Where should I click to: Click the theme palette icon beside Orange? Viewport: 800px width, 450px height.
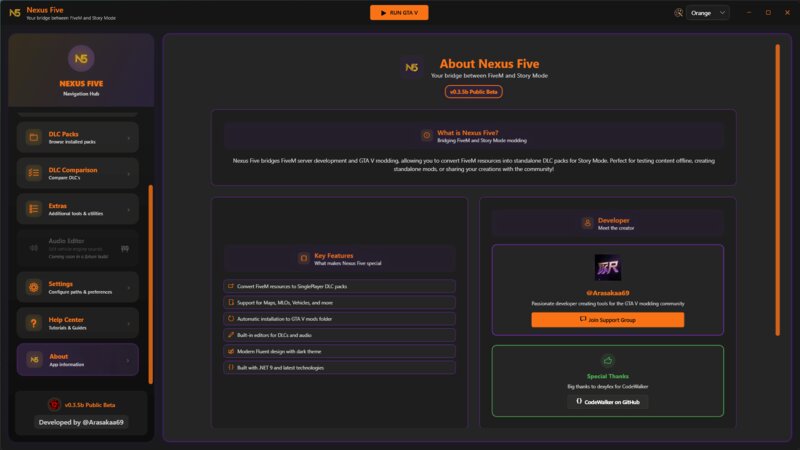[679, 13]
